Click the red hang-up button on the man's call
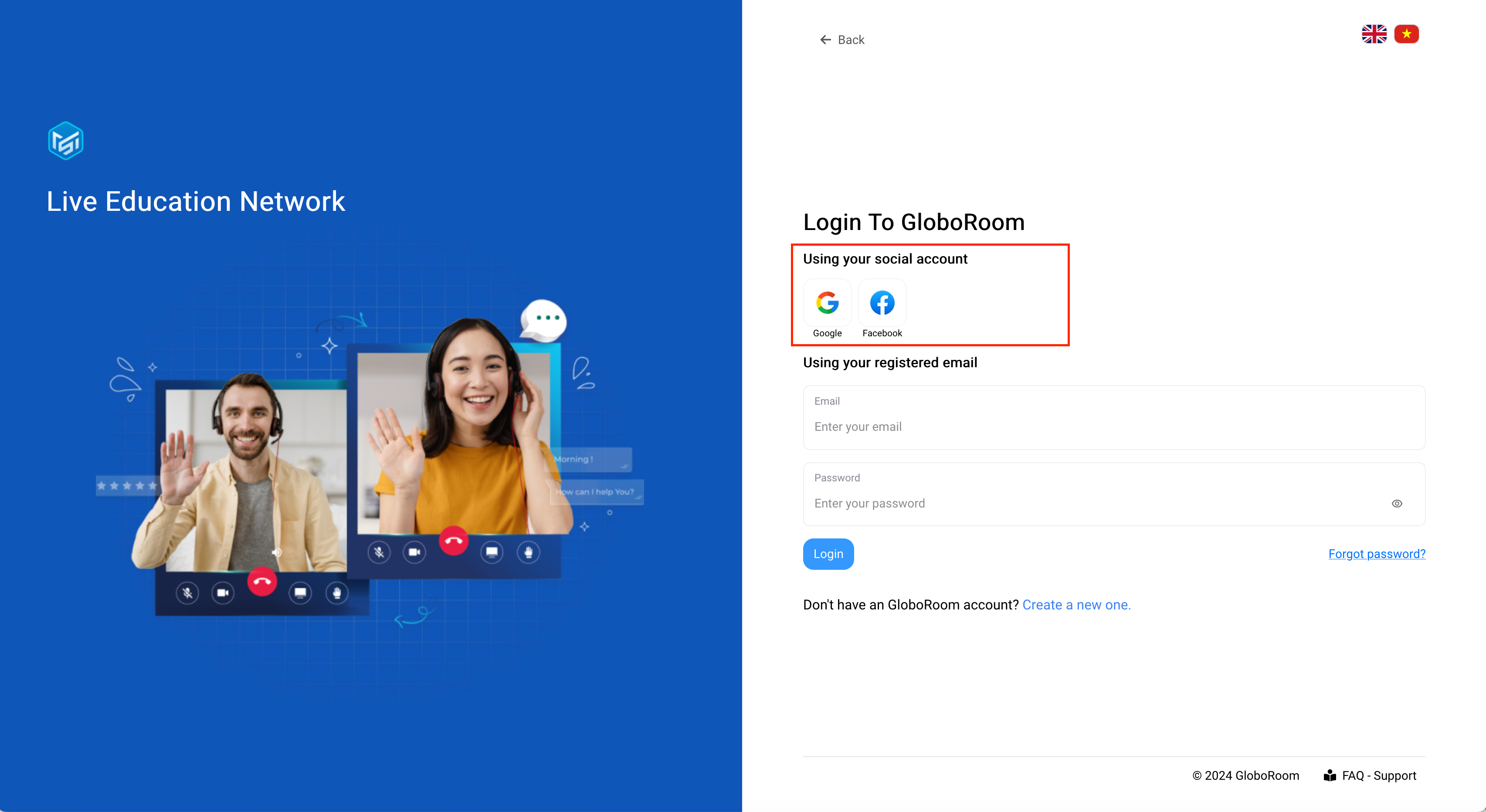 (x=262, y=581)
